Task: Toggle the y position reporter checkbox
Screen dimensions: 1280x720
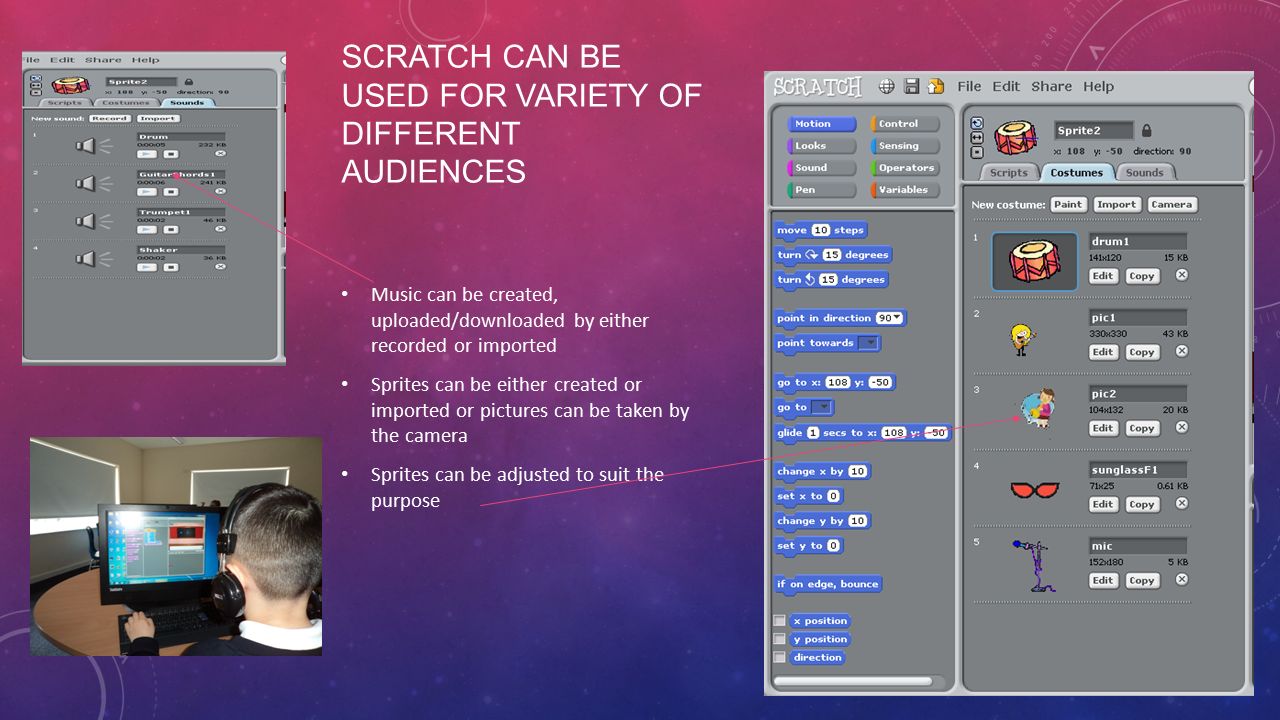Action: point(779,639)
